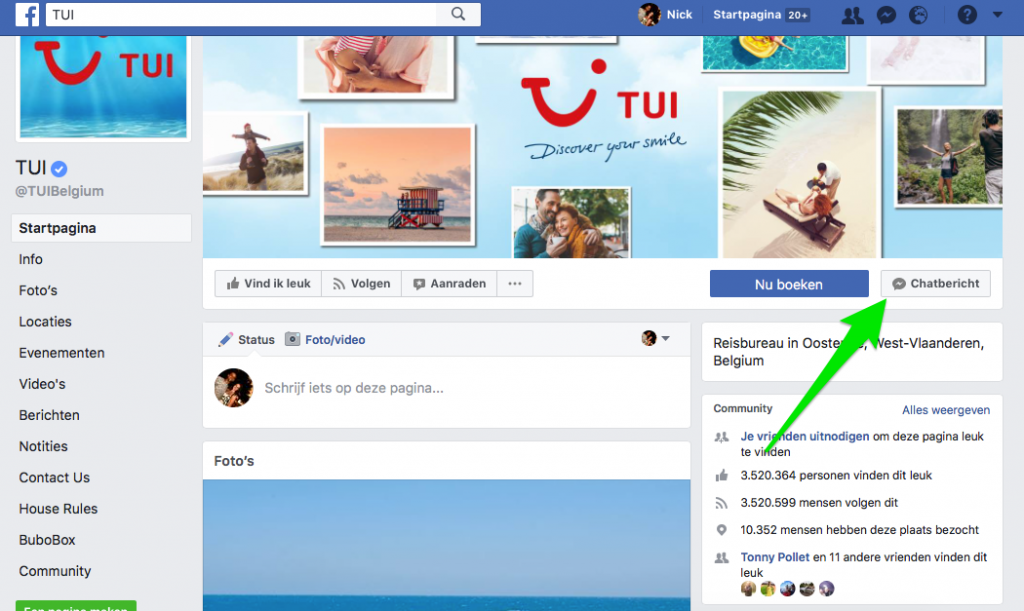This screenshot has height=611, width=1024.
Task: Click the Aanraden button
Action: pos(449,284)
